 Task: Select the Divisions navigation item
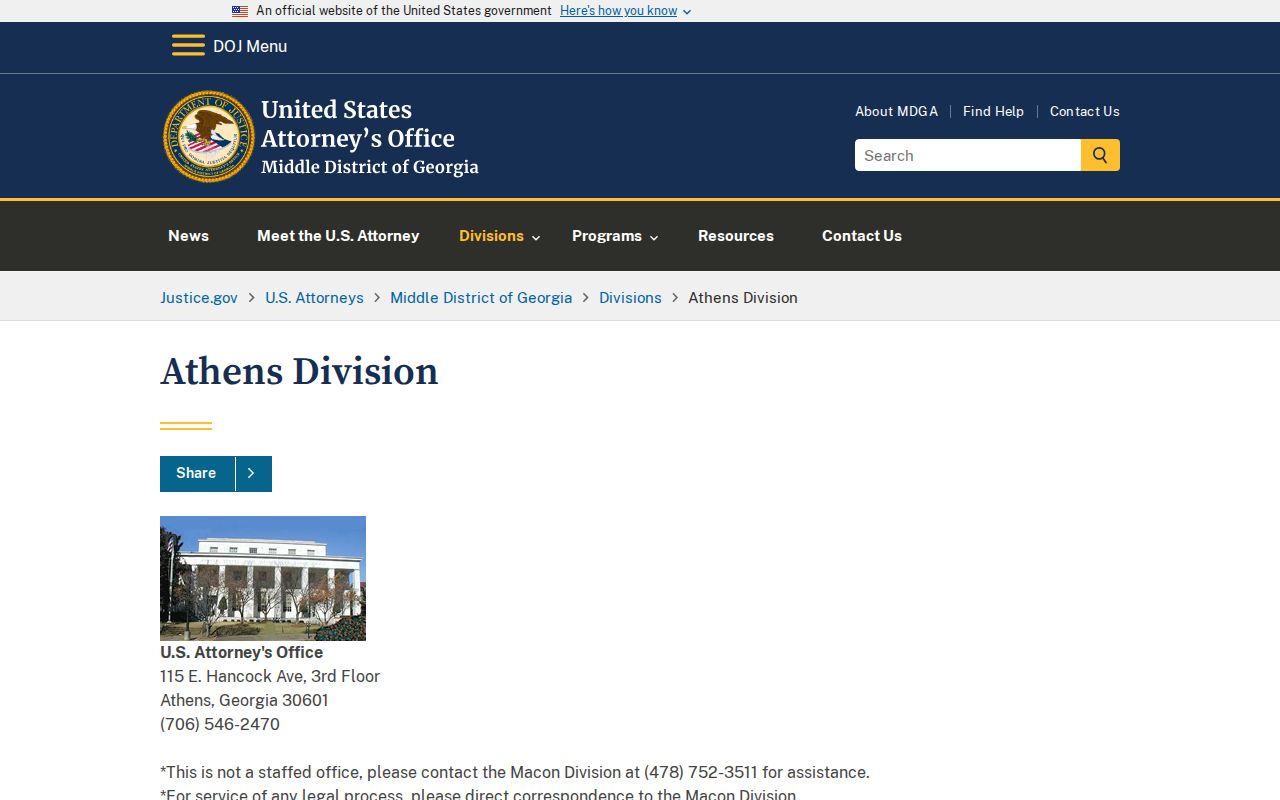click(x=491, y=236)
